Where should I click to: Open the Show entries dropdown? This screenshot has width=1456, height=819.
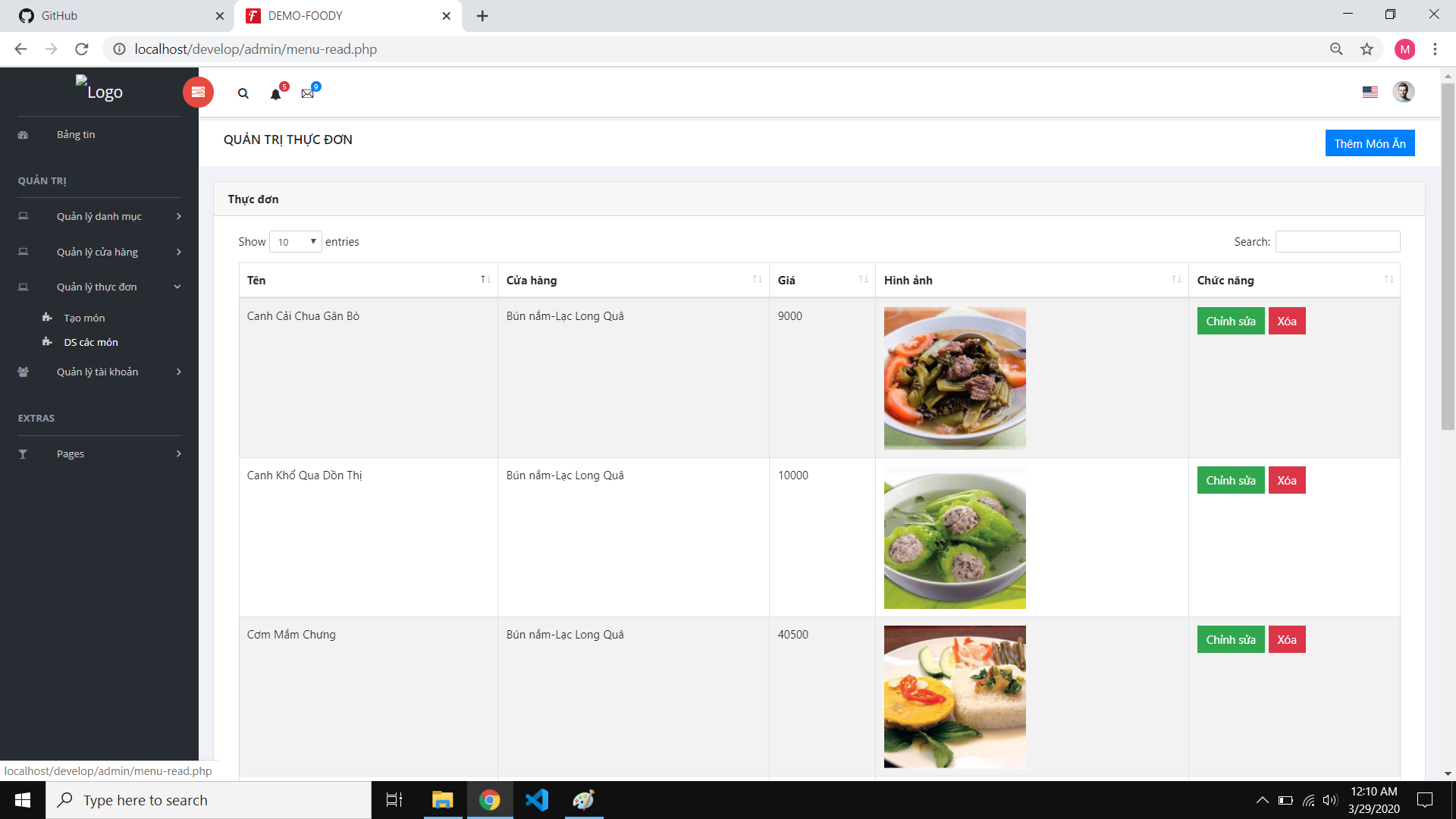click(296, 242)
